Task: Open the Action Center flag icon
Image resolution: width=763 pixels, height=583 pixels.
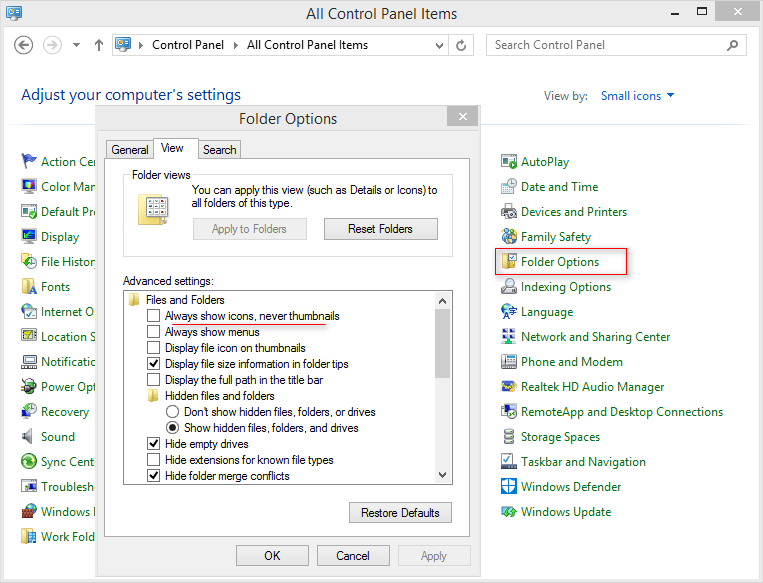Action: [x=29, y=161]
